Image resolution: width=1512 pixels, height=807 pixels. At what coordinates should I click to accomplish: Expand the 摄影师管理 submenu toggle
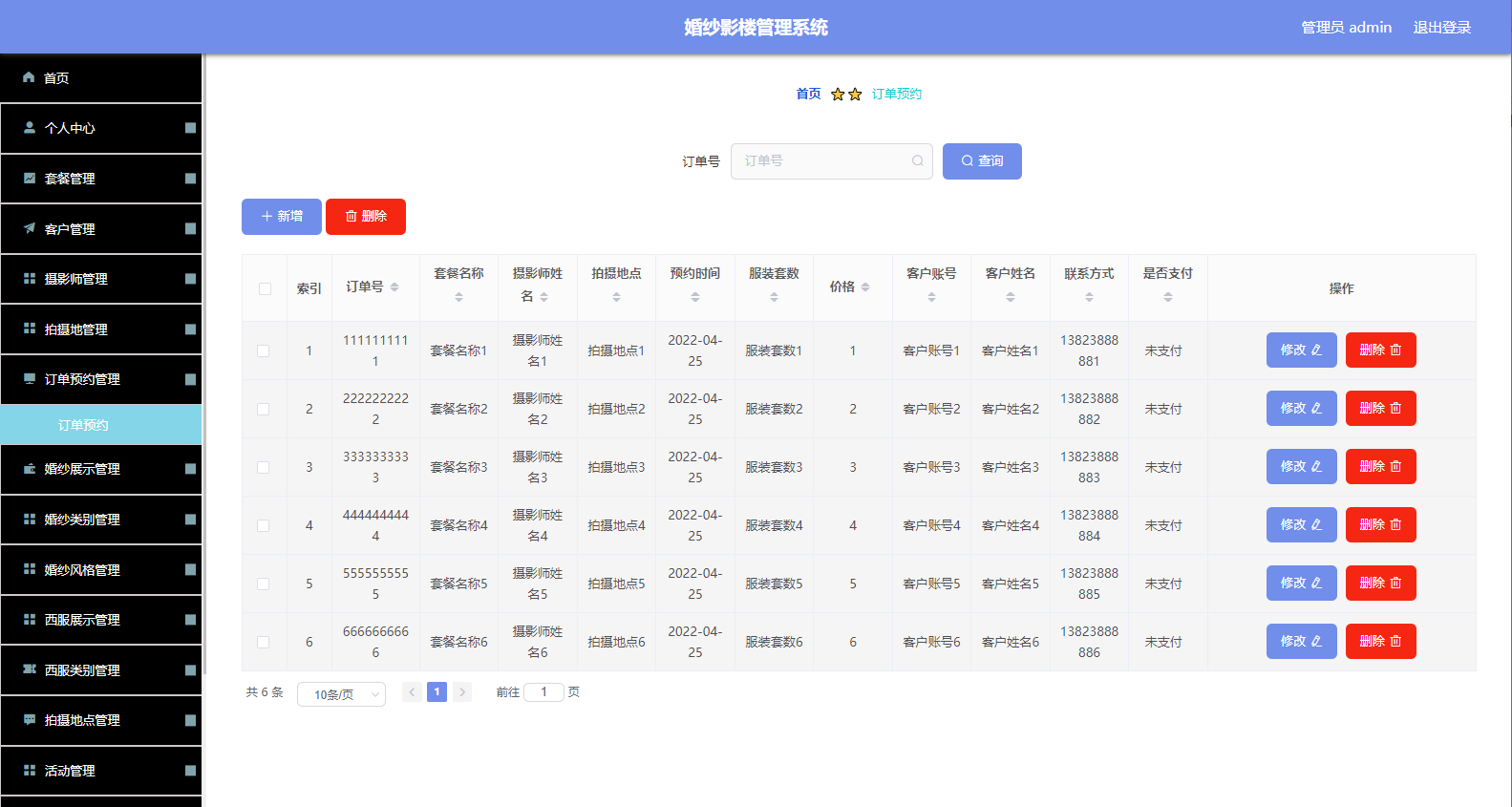coord(190,279)
